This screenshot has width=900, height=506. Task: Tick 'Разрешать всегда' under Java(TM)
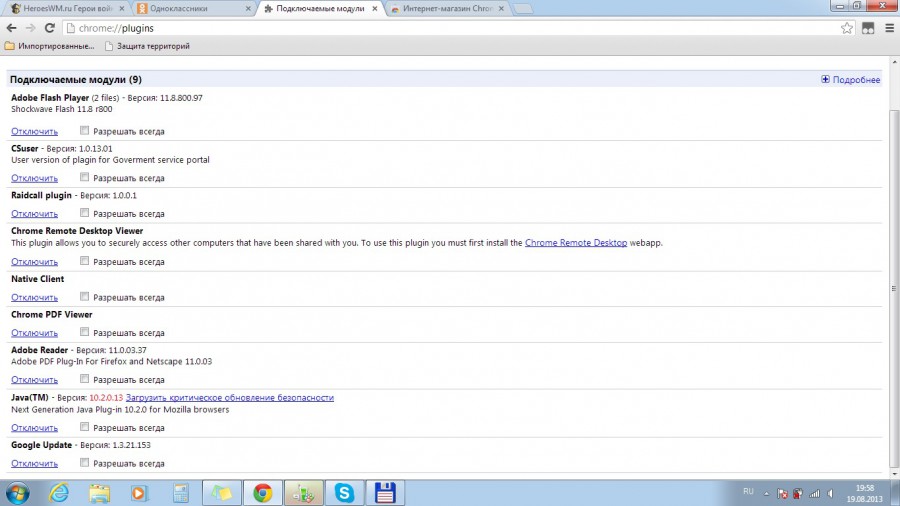pos(85,427)
